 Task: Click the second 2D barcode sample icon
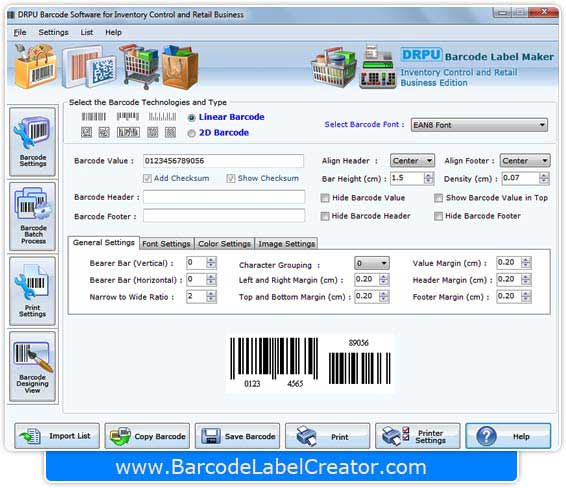104,132
